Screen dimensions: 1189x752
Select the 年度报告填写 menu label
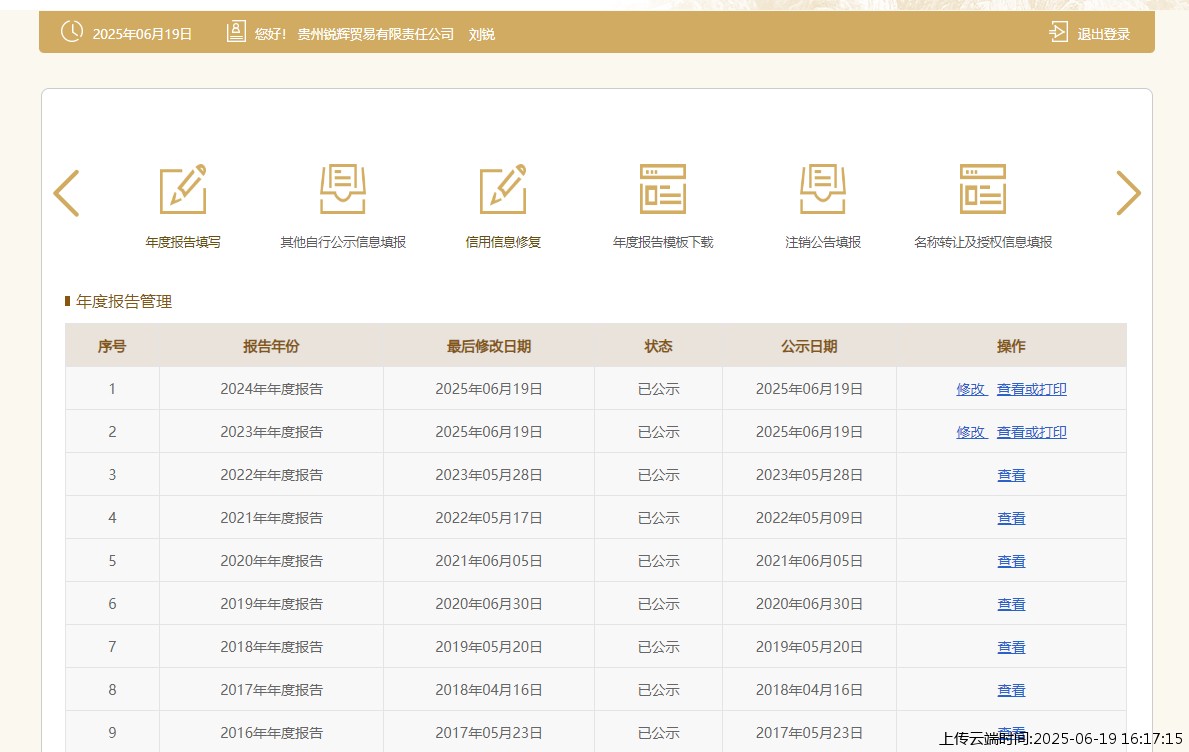[x=183, y=242]
